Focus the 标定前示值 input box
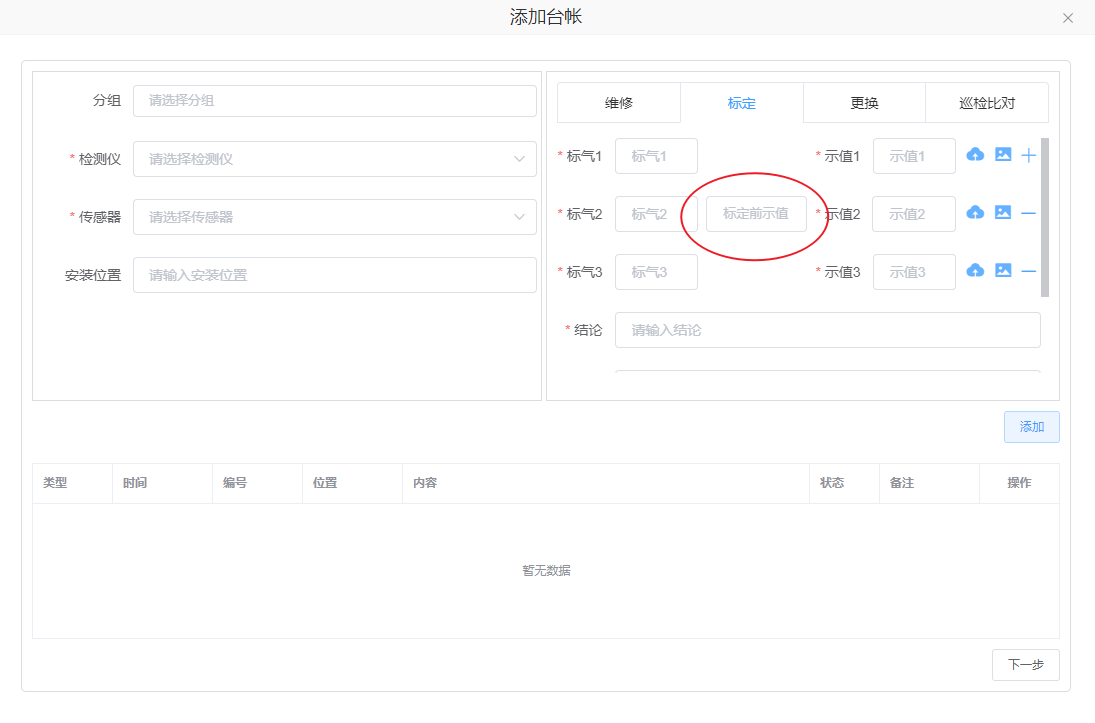Viewport: 1095px width, 723px height. (756, 214)
